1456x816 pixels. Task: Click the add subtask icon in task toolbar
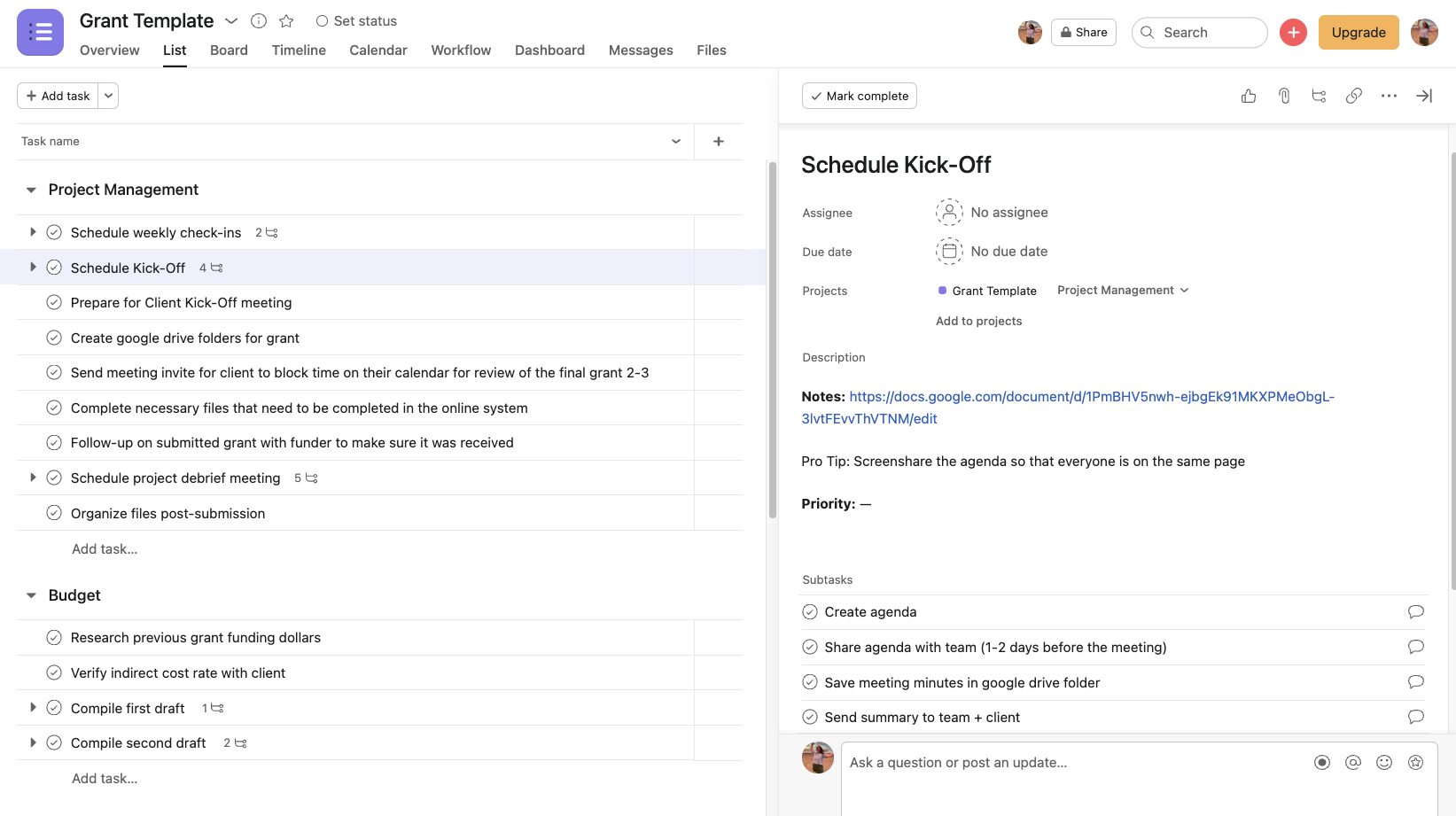[x=1319, y=96]
